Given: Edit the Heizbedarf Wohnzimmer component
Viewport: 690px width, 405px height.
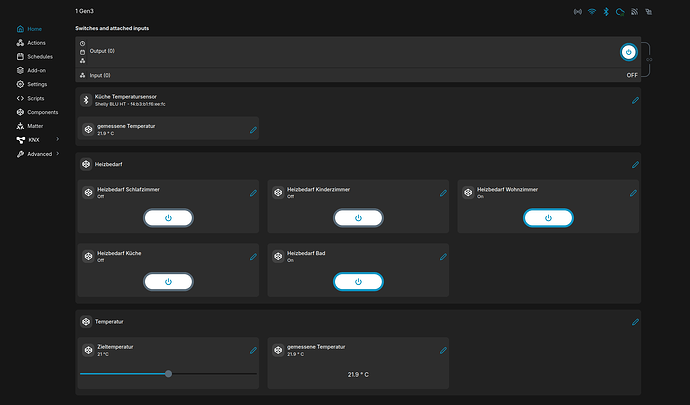Looking at the screenshot, I should [633, 193].
